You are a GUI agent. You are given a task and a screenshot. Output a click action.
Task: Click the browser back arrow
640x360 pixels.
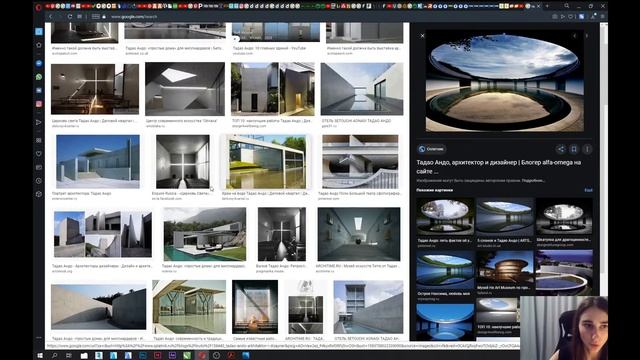50,17
